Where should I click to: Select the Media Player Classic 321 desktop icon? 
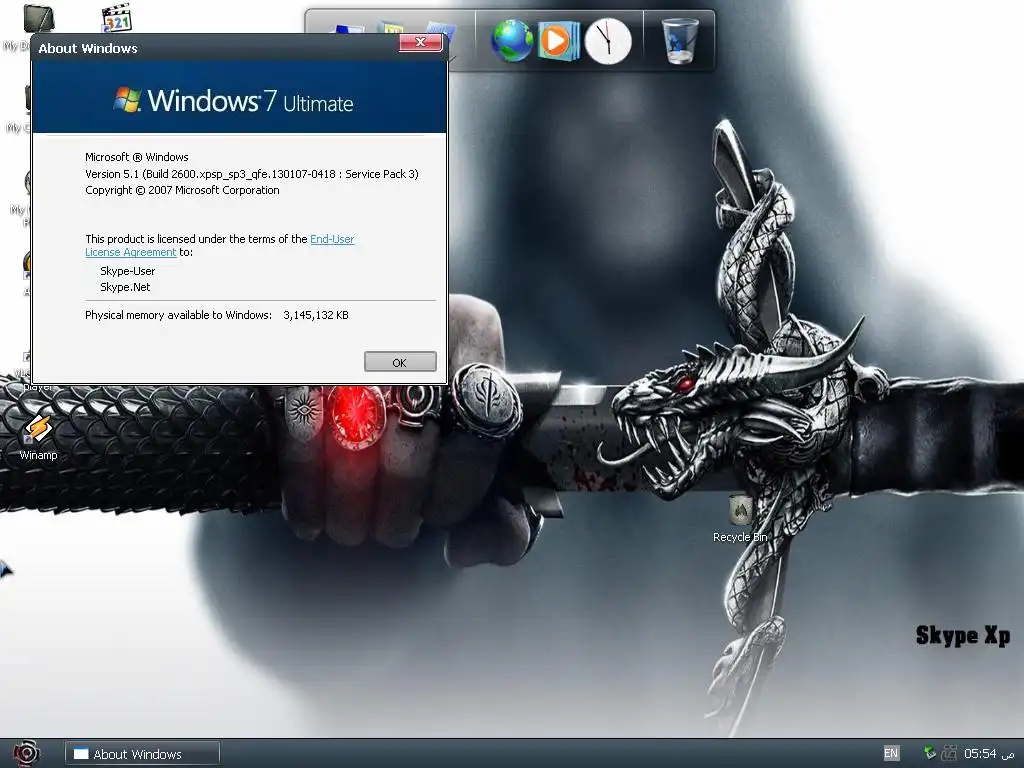pos(117,18)
